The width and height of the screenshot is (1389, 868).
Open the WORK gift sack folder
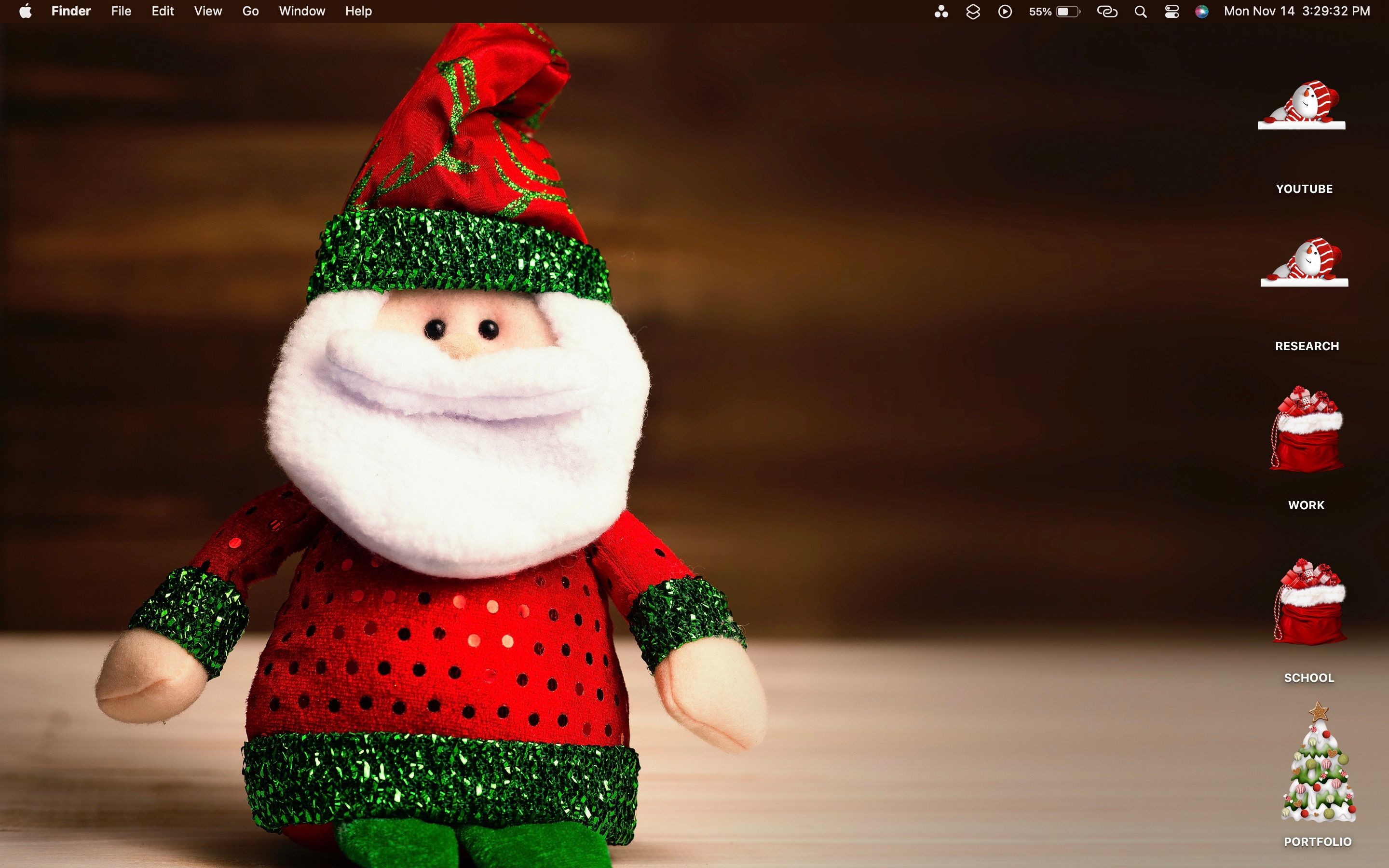pyautogui.click(x=1306, y=430)
